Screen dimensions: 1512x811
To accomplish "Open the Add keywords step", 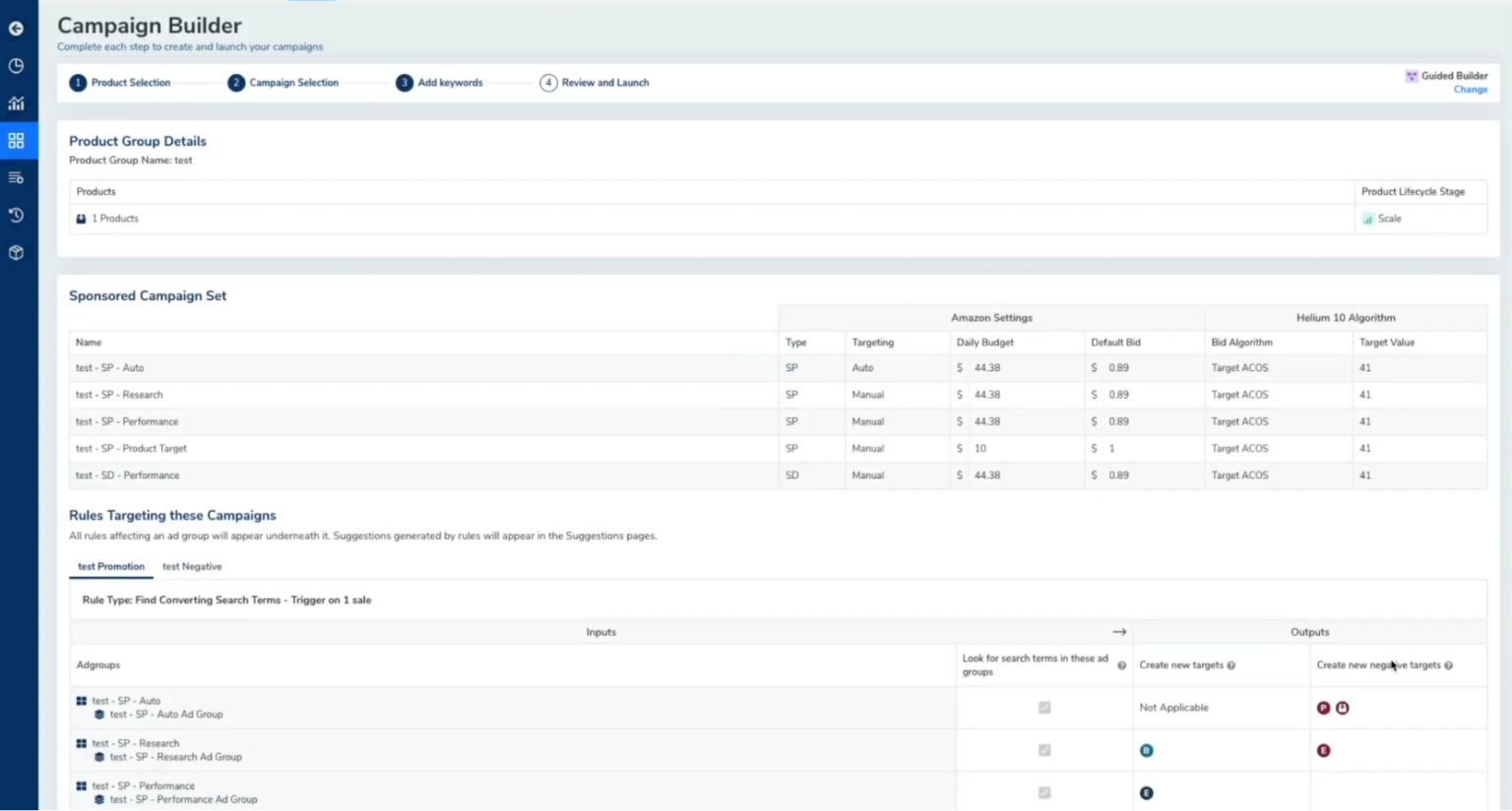I will click(449, 83).
